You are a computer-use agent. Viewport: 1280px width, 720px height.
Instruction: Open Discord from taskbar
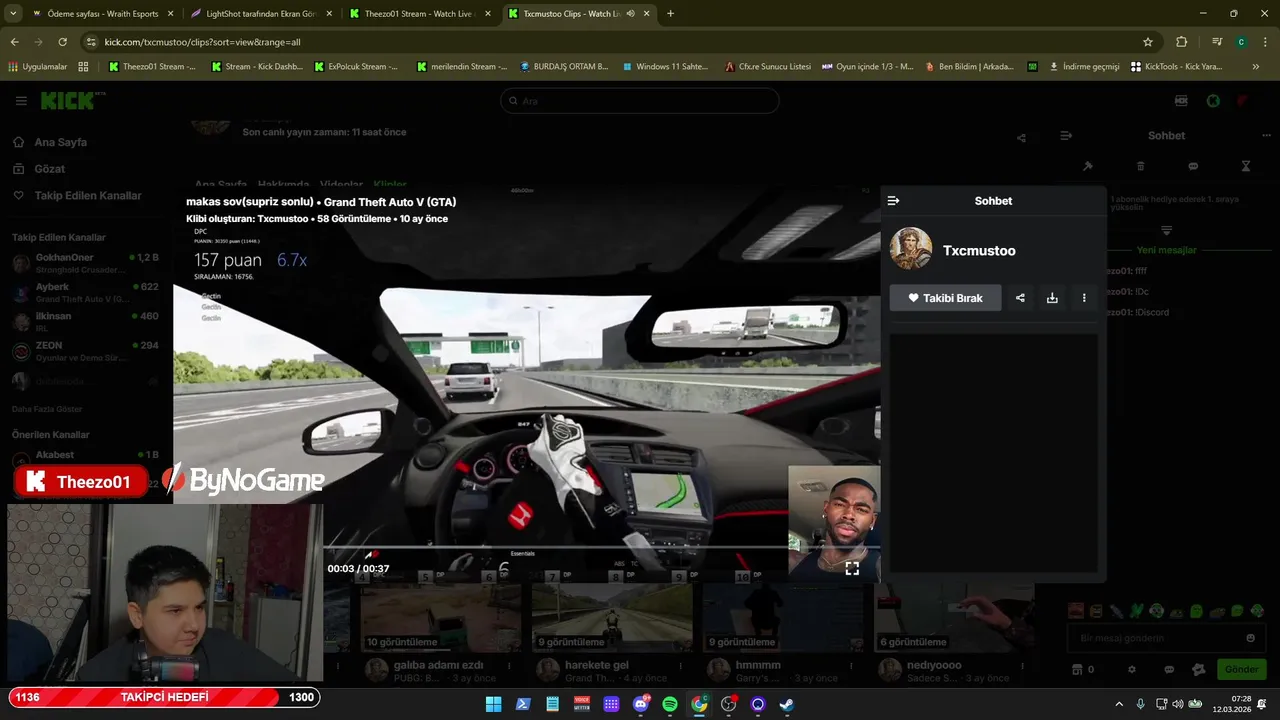(641, 704)
